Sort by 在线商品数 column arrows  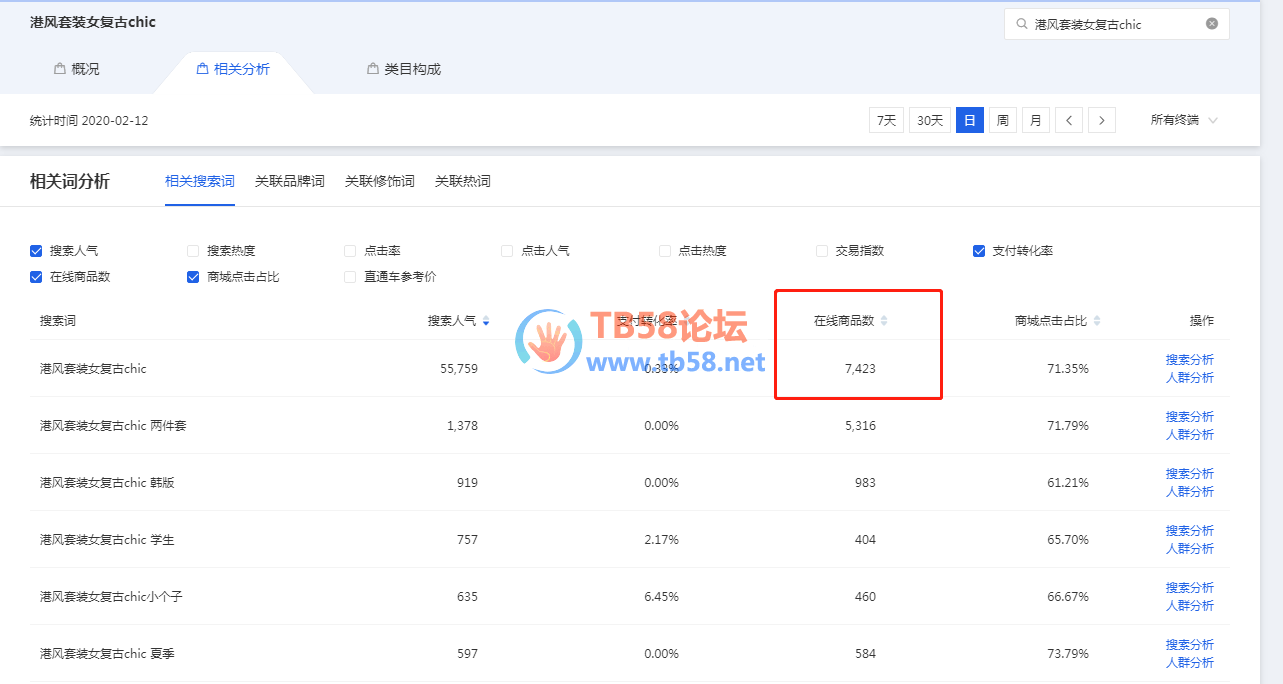coord(884,321)
